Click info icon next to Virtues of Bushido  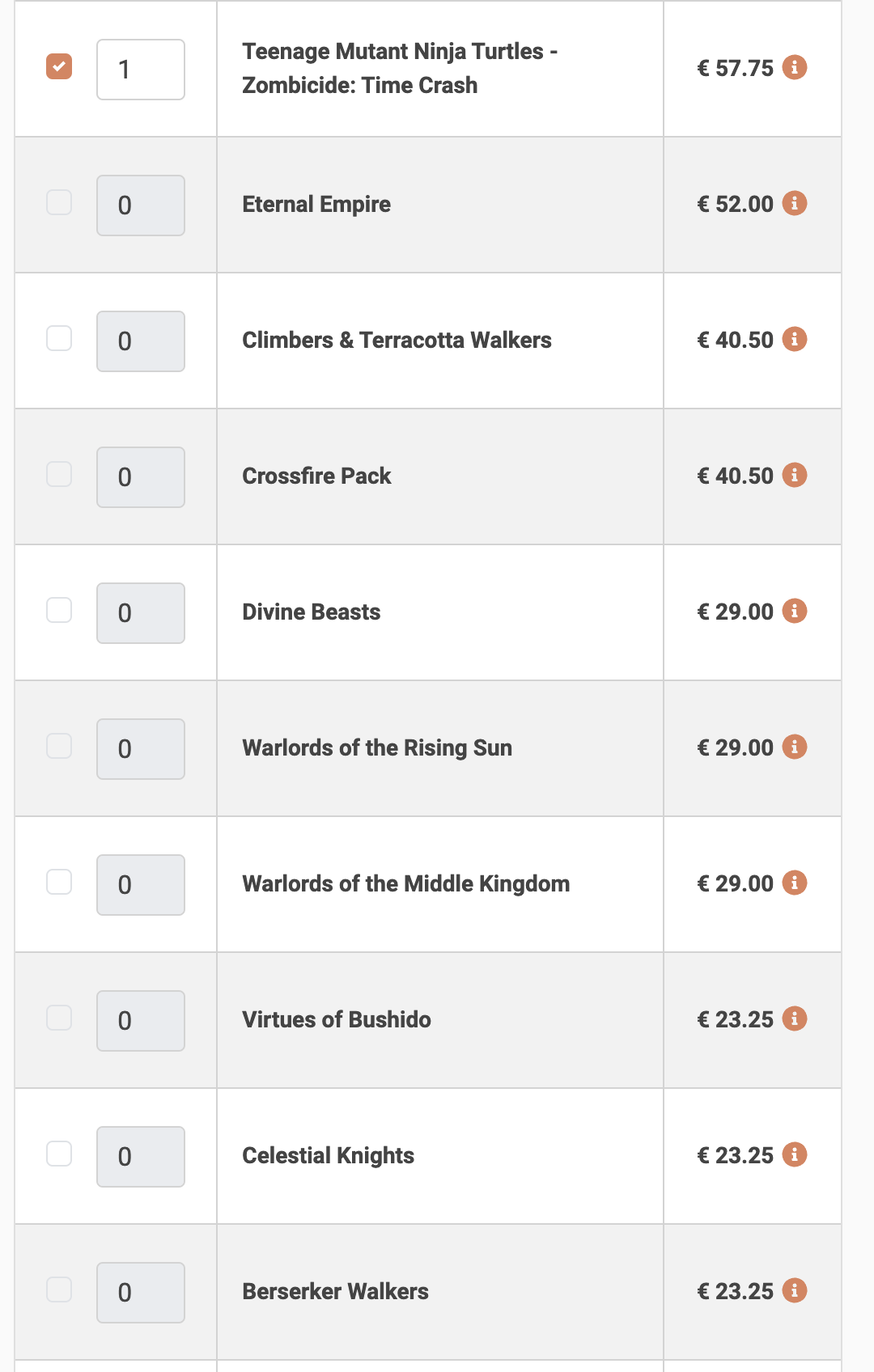tap(795, 1018)
